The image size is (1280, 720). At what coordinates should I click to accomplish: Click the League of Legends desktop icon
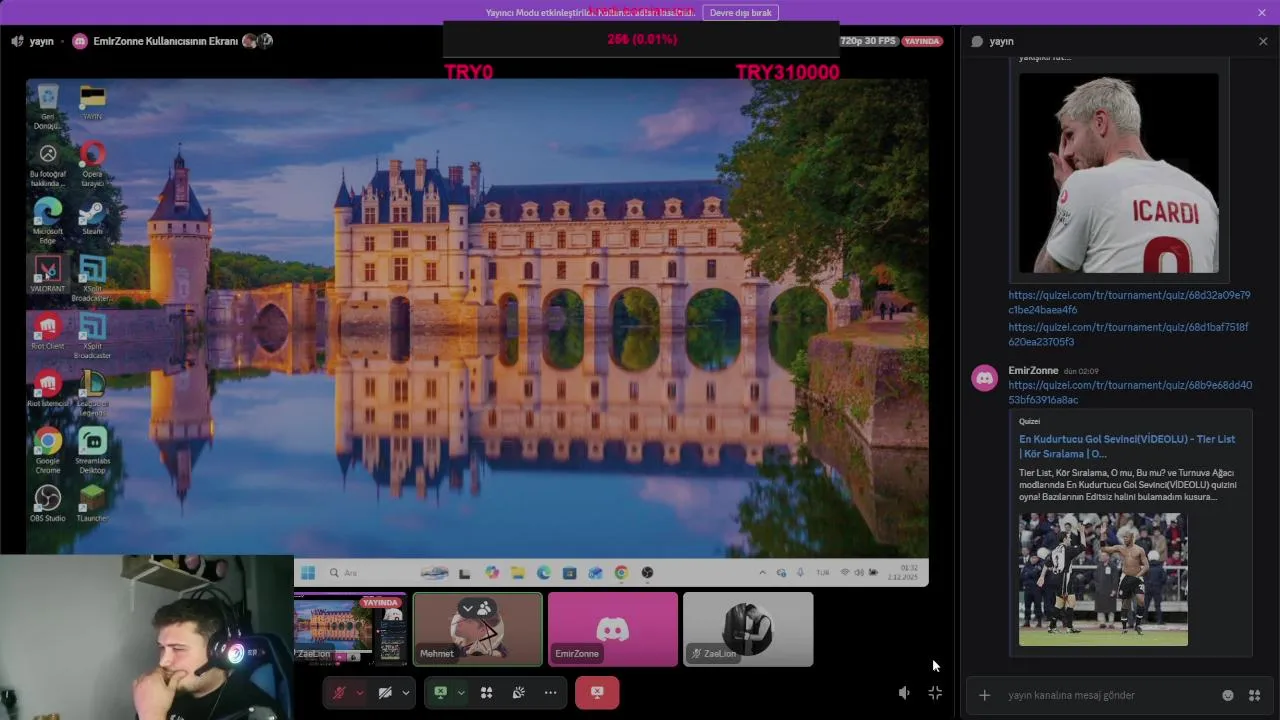coord(92,393)
